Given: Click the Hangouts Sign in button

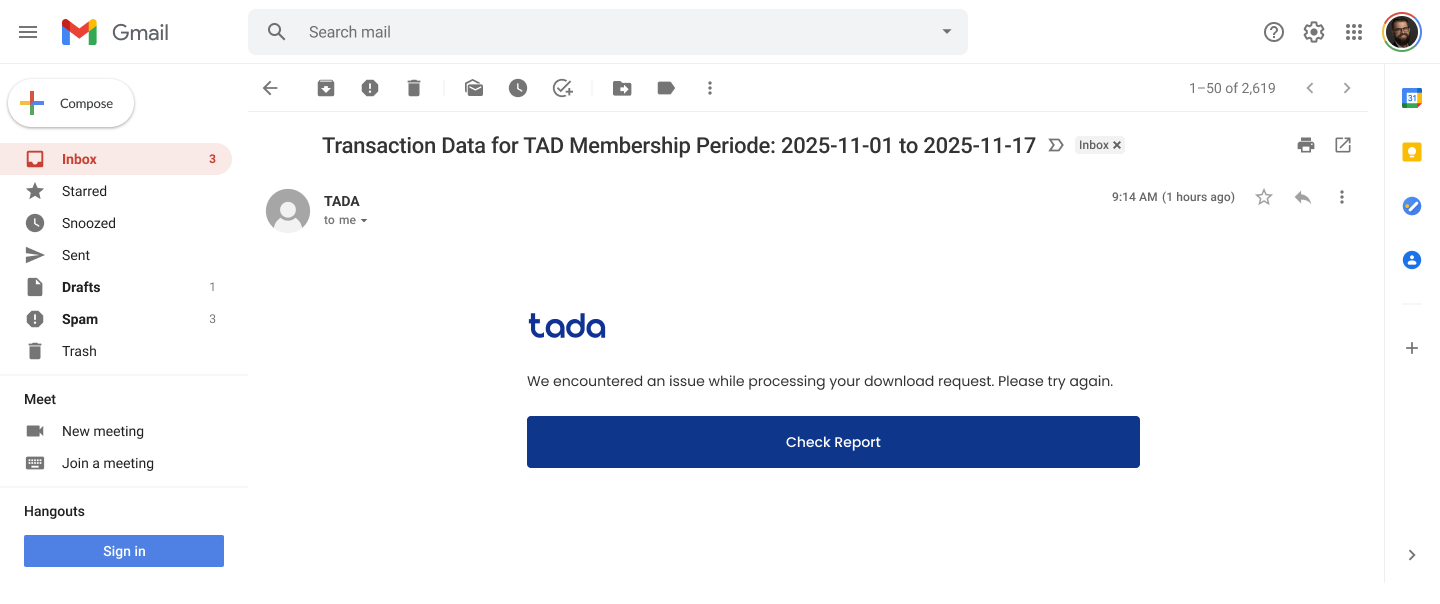Looking at the screenshot, I should pyautogui.click(x=124, y=551).
